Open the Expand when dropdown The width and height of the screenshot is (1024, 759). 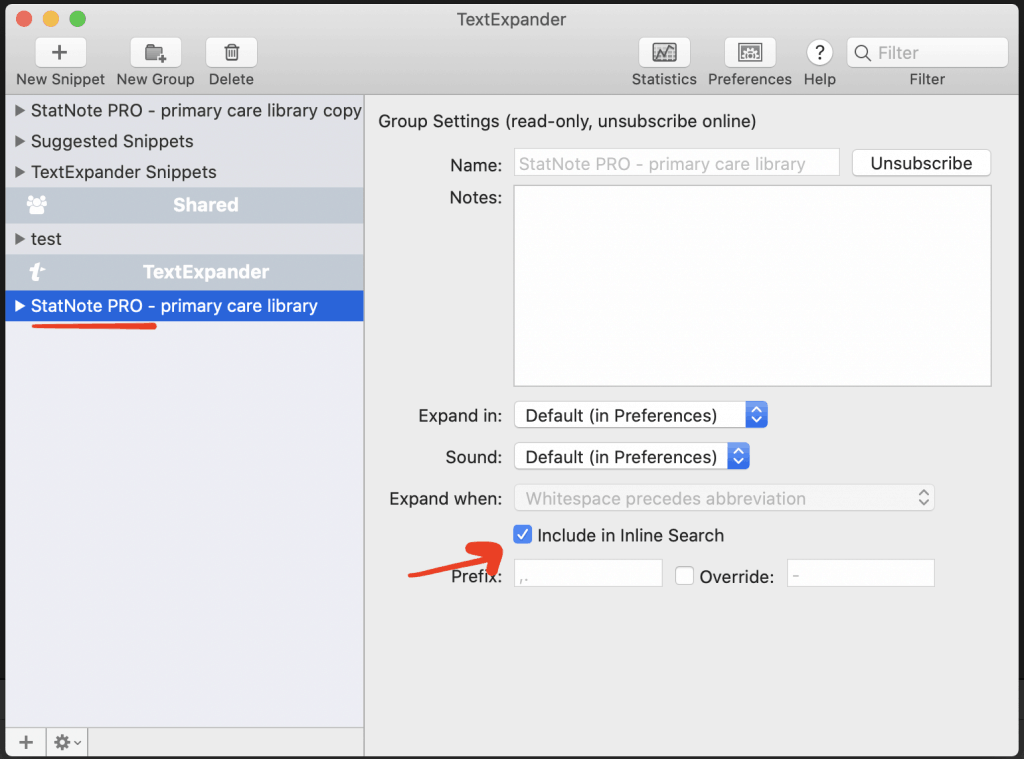click(724, 498)
